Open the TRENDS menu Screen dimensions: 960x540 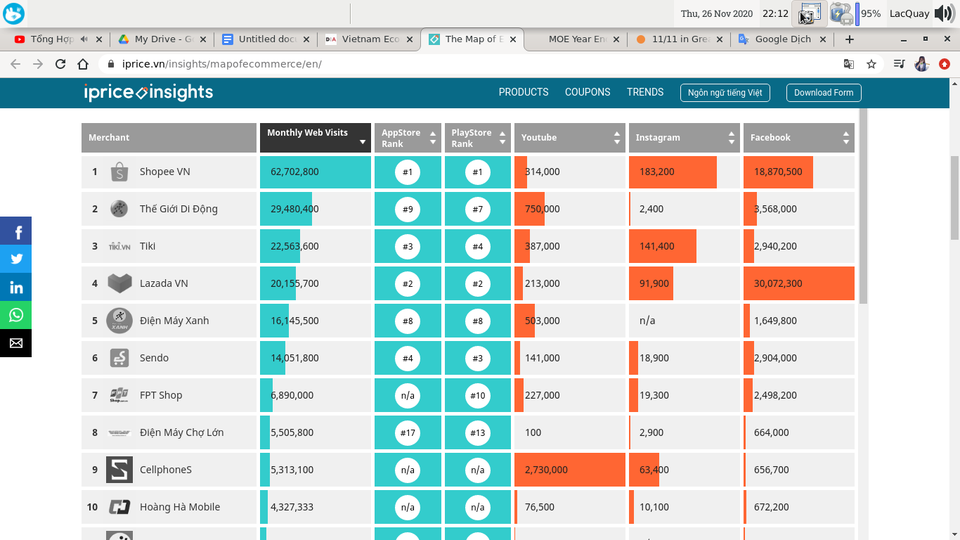645,92
